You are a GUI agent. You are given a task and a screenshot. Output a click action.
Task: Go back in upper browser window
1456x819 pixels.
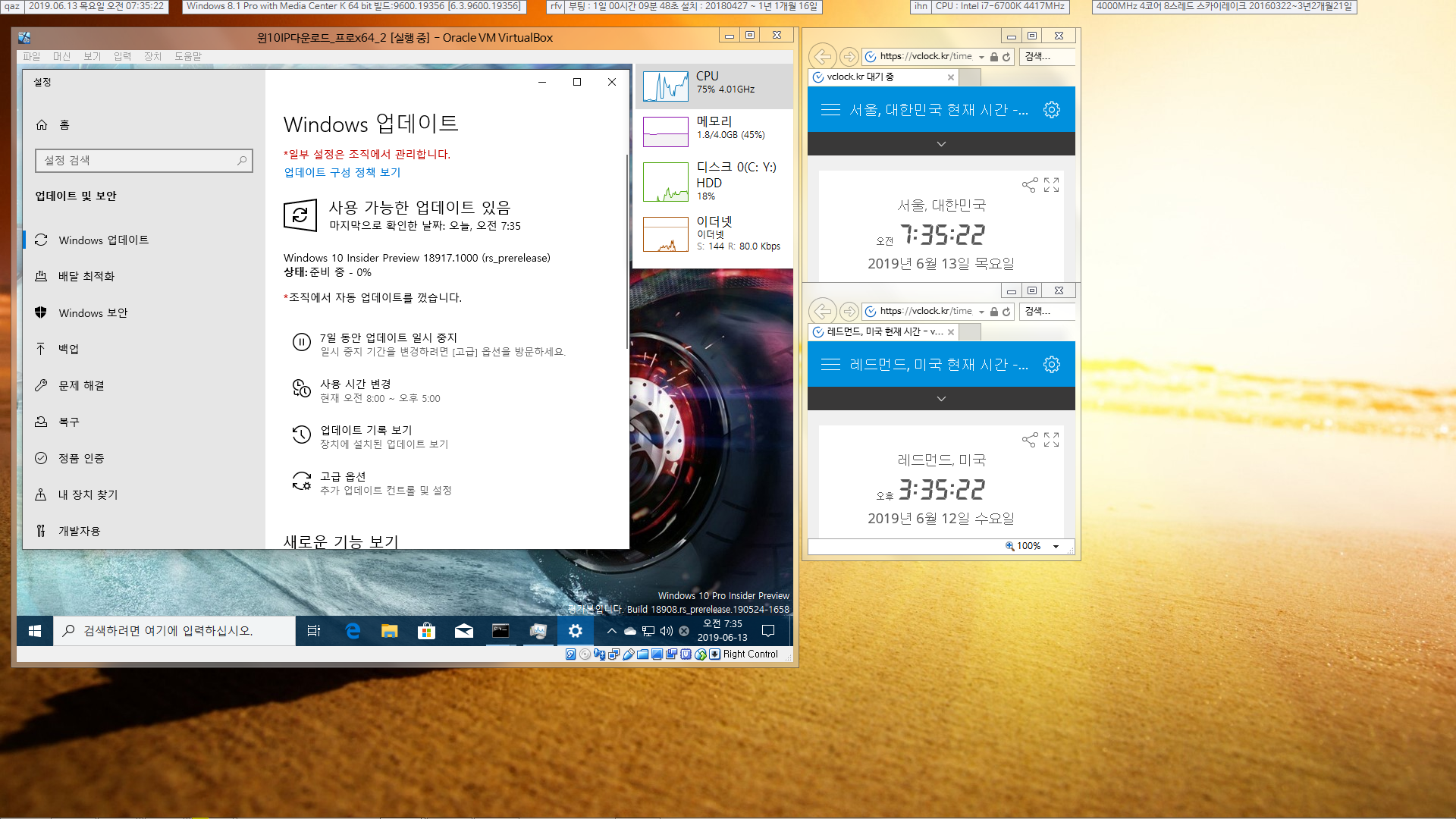tap(822, 56)
